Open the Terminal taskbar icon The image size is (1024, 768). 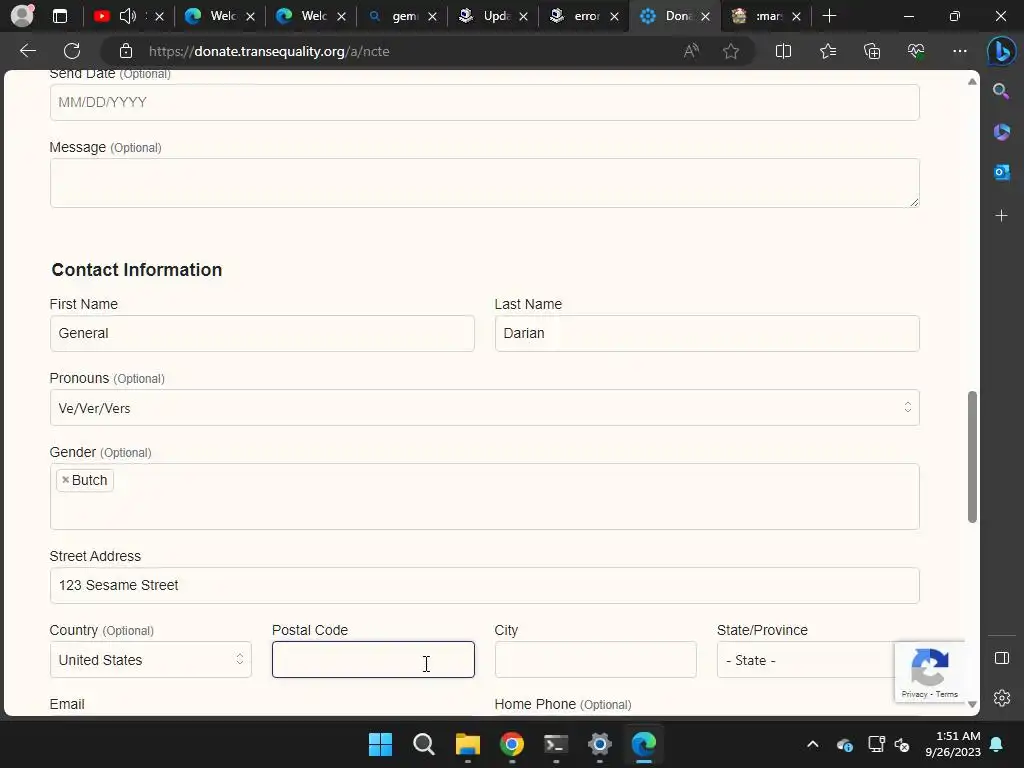556,744
